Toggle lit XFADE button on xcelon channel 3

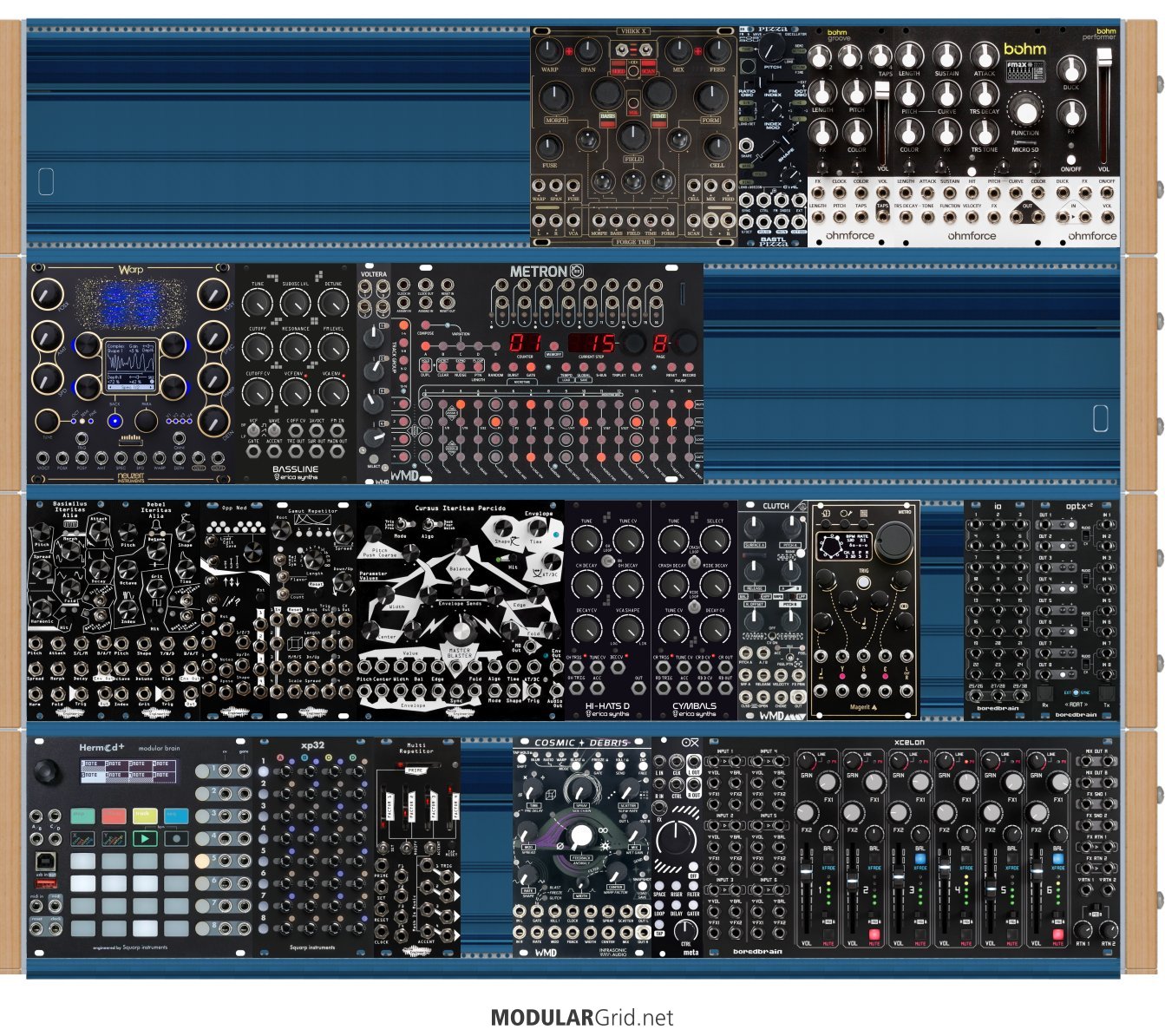[x=920, y=858]
